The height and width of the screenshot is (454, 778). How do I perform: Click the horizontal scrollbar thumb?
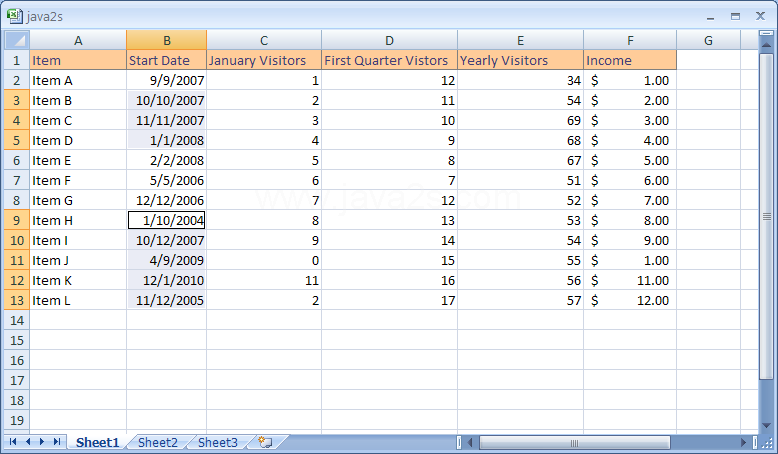tap(575, 443)
